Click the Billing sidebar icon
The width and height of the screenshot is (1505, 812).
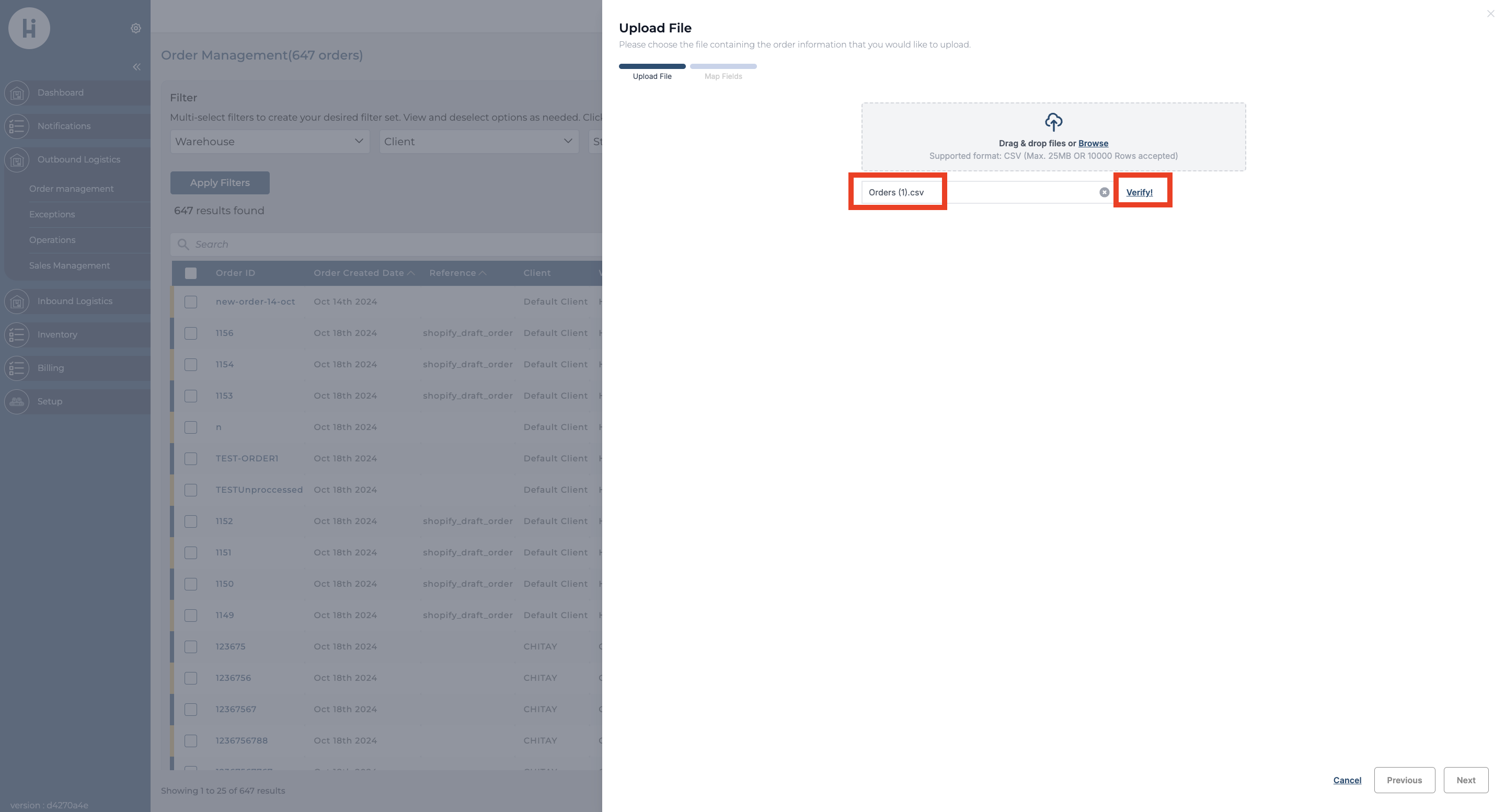point(17,368)
